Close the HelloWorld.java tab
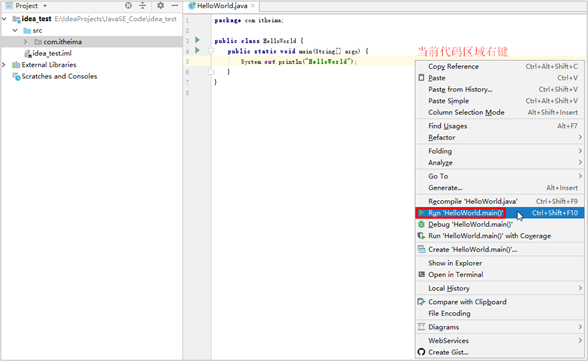The image size is (588, 361). click(253, 6)
